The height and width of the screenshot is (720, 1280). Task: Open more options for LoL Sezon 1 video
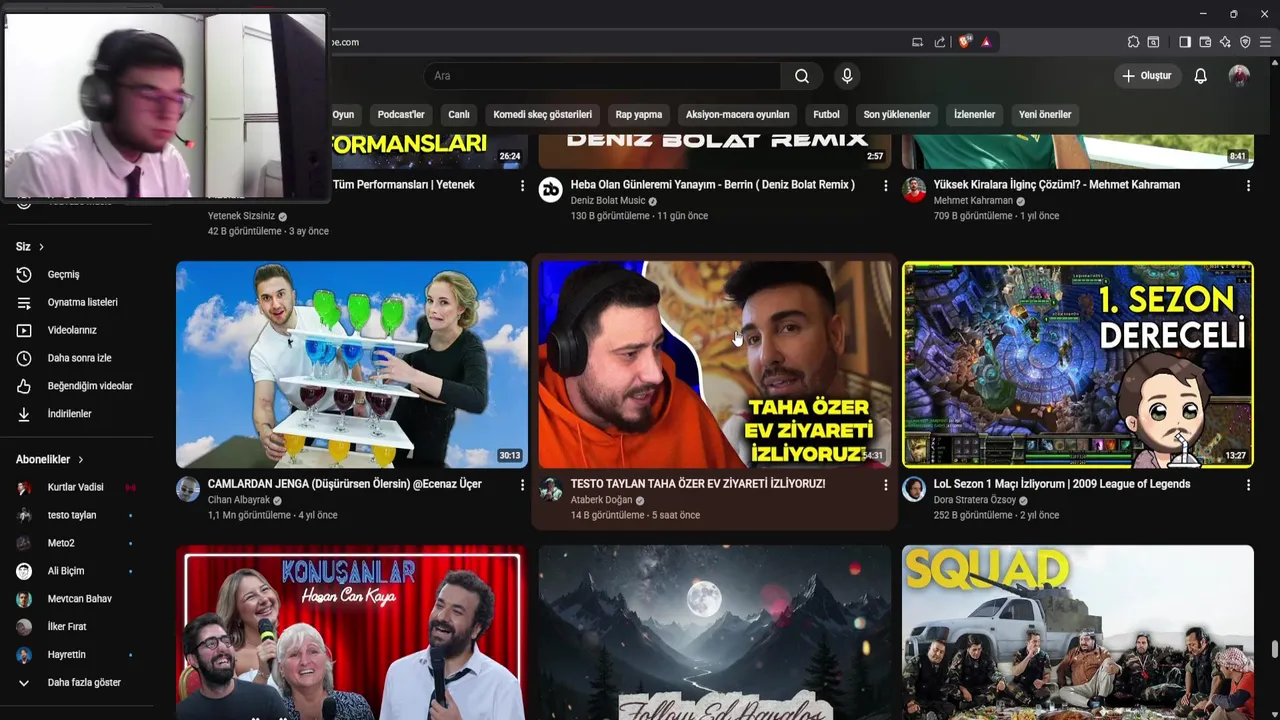[x=1248, y=485]
